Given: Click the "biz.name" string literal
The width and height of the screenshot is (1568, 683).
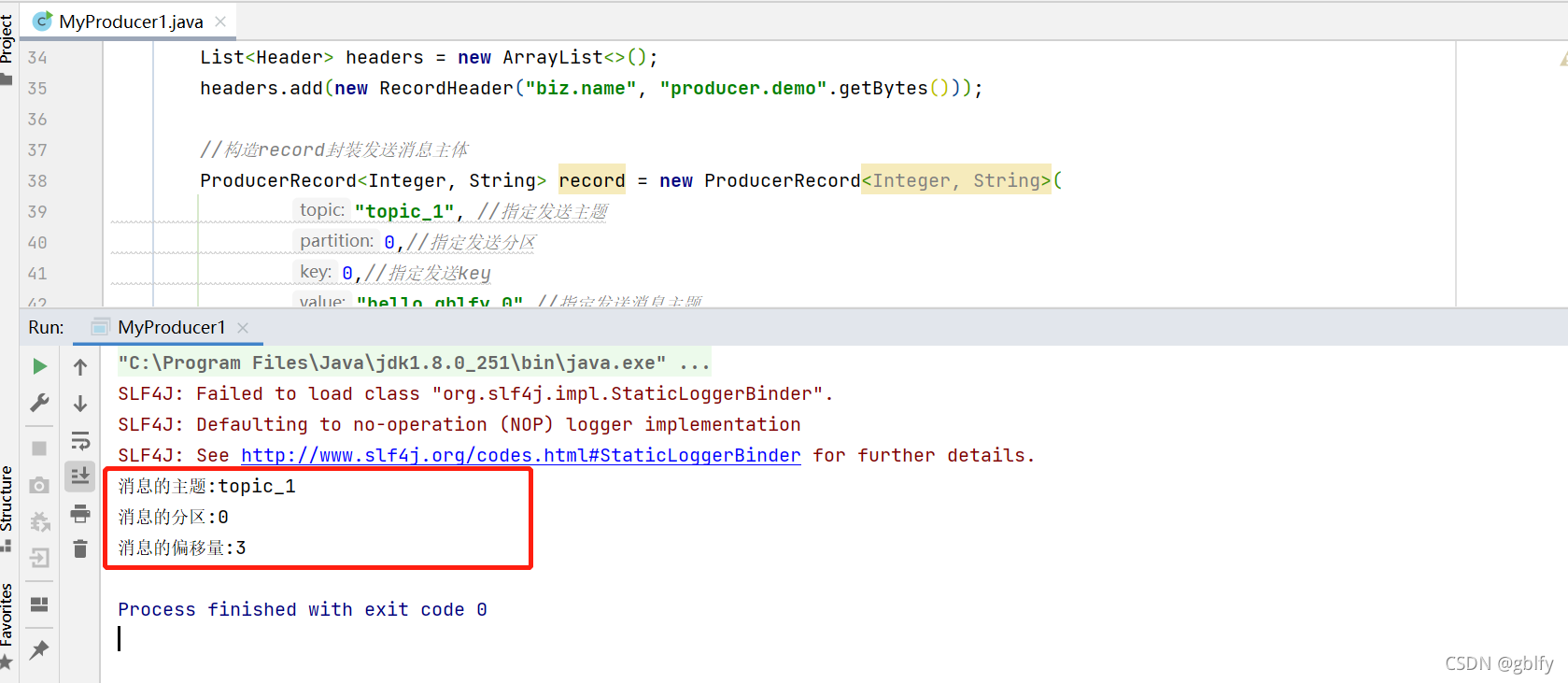Looking at the screenshot, I should click(581, 88).
